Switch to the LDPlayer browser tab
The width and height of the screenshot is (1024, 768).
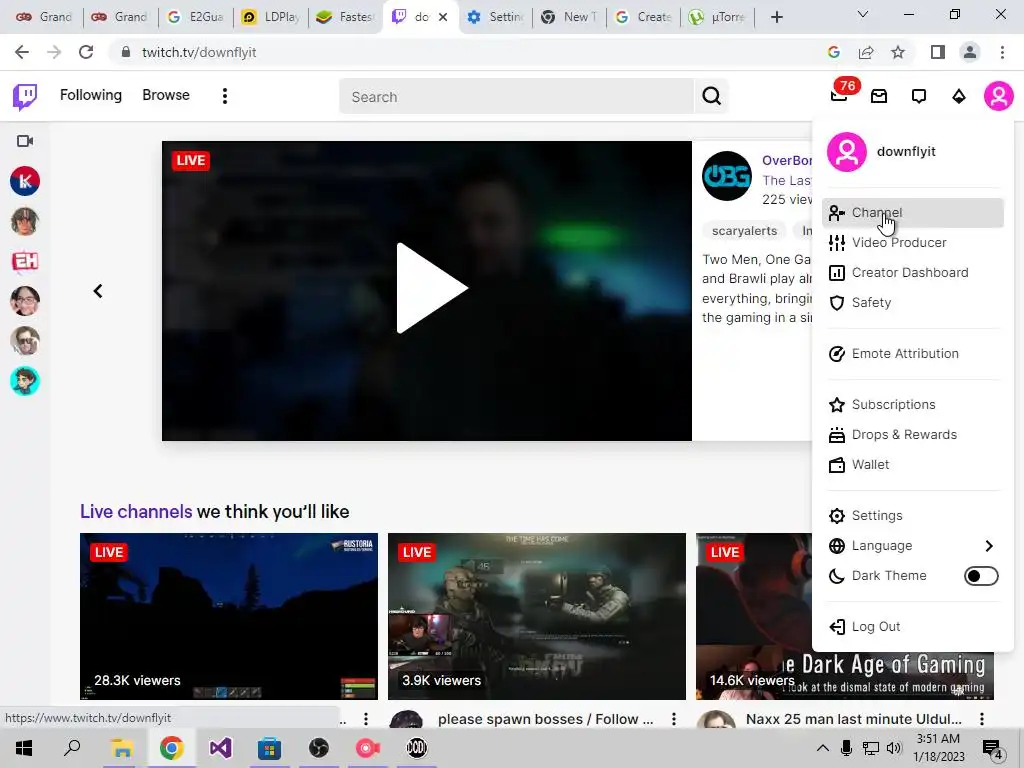(x=272, y=17)
